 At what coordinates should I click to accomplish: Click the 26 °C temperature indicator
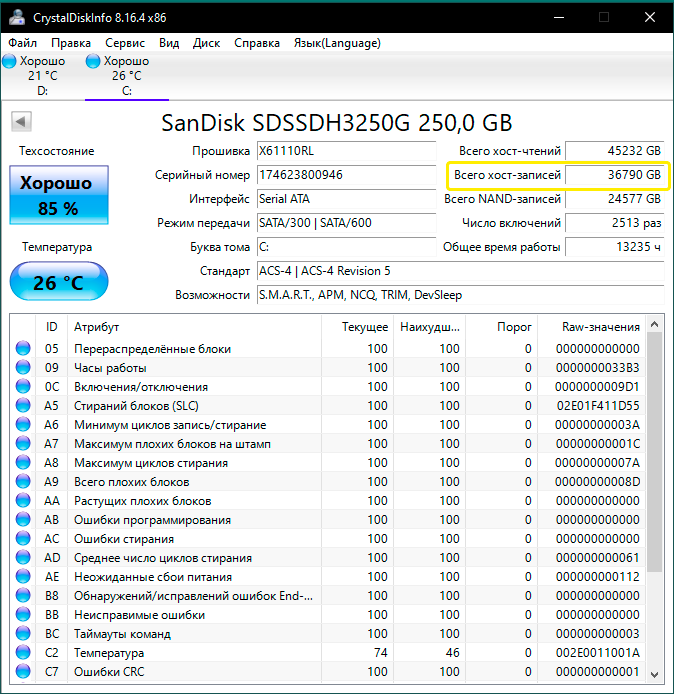click(59, 281)
